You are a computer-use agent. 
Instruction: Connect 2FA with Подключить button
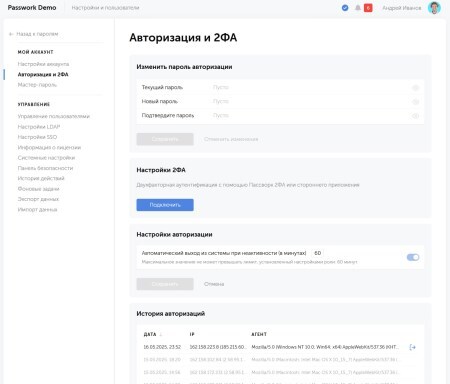point(165,205)
